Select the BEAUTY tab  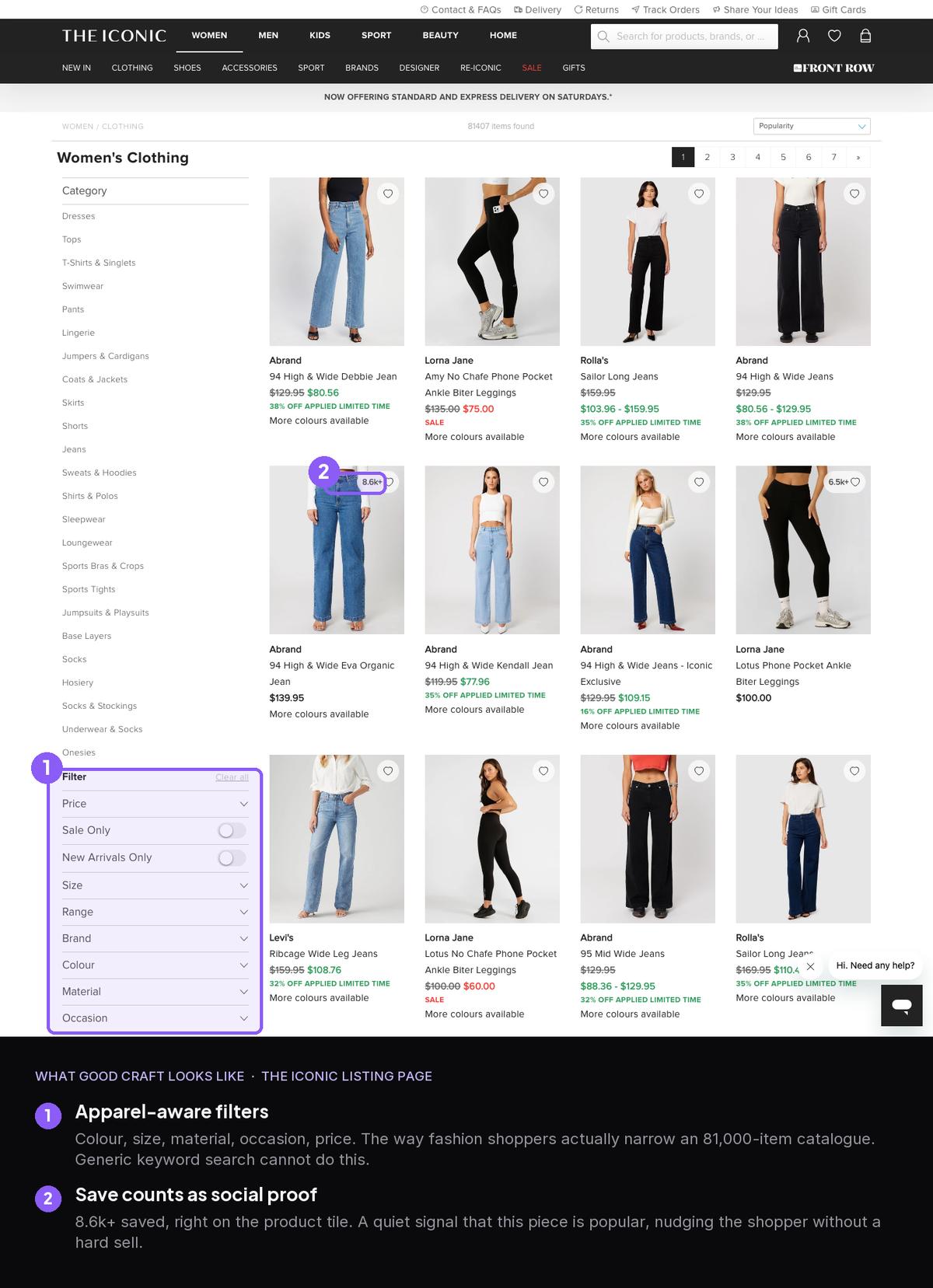[x=440, y=36]
